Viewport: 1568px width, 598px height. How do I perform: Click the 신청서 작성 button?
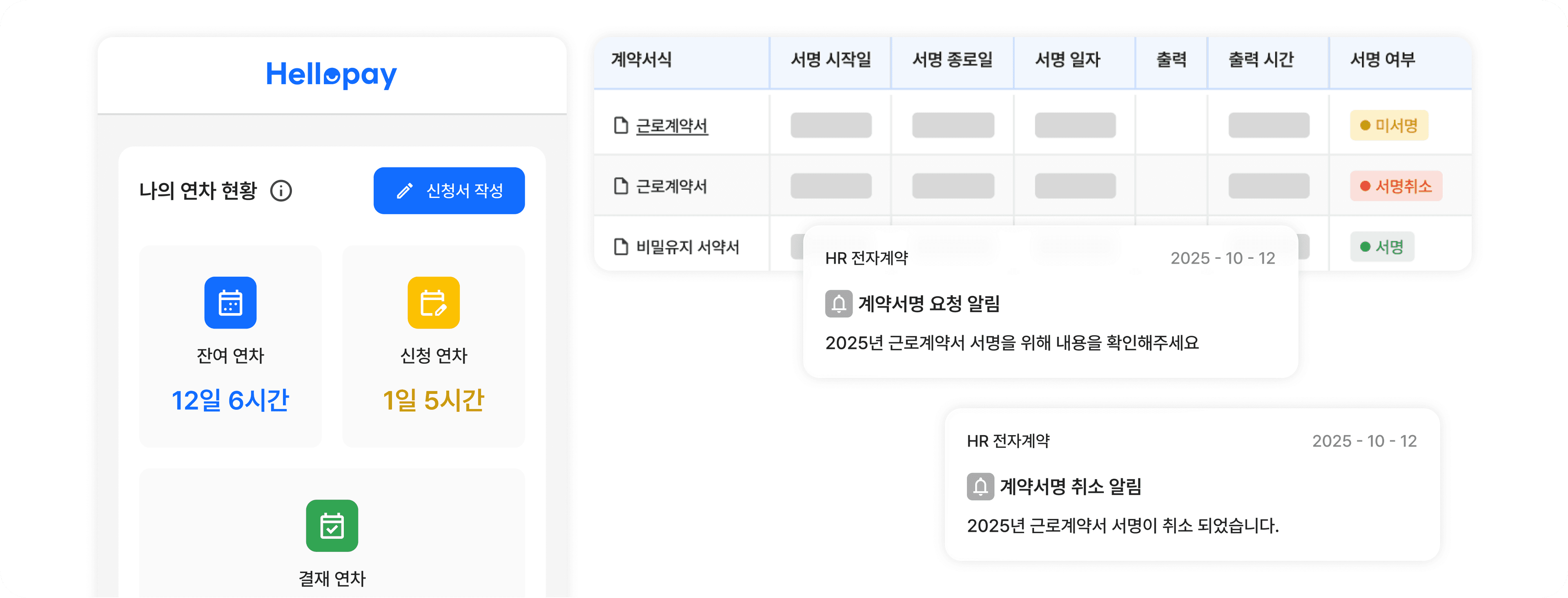449,191
